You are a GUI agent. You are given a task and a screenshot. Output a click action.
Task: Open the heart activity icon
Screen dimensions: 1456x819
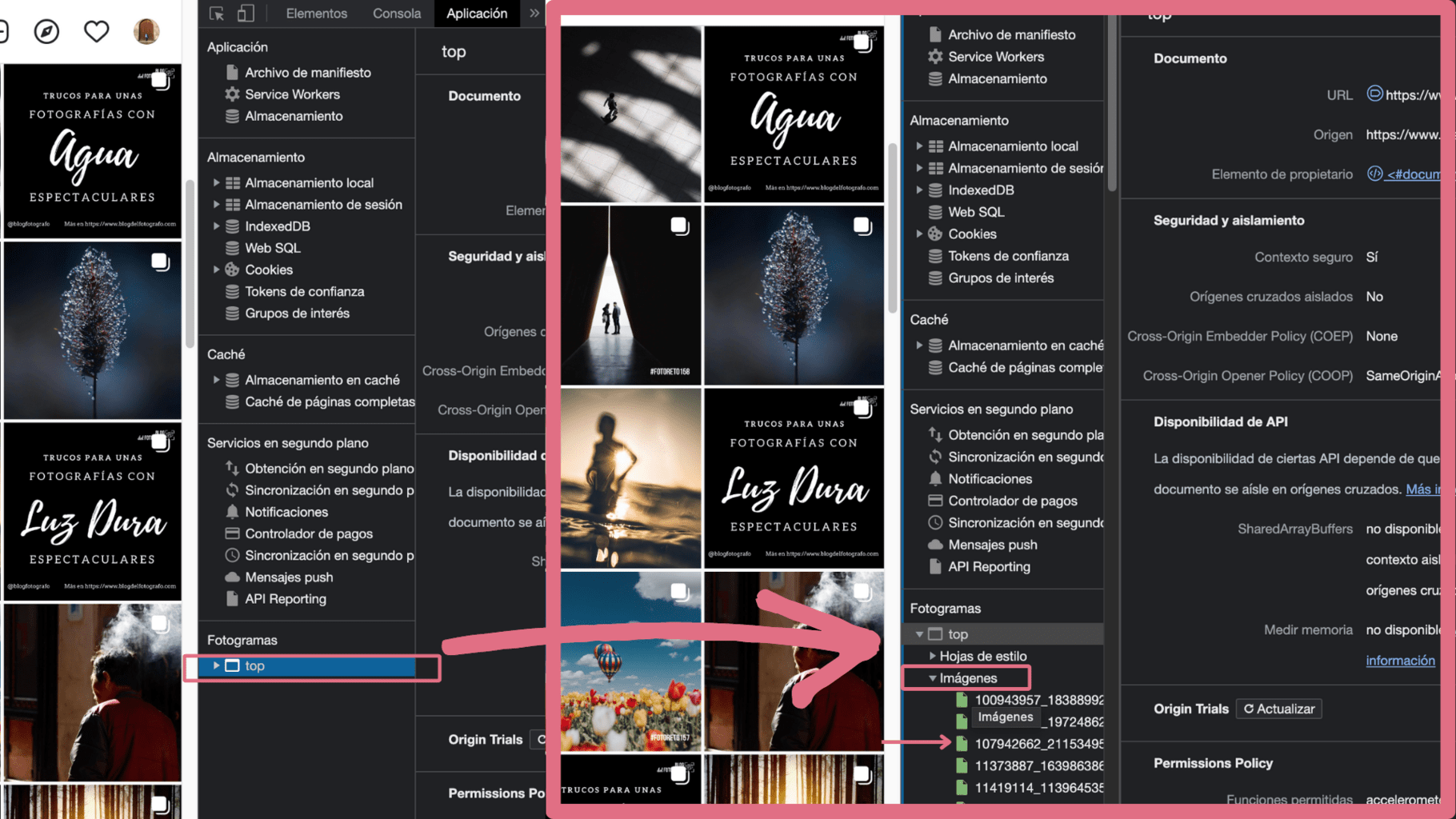97,31
